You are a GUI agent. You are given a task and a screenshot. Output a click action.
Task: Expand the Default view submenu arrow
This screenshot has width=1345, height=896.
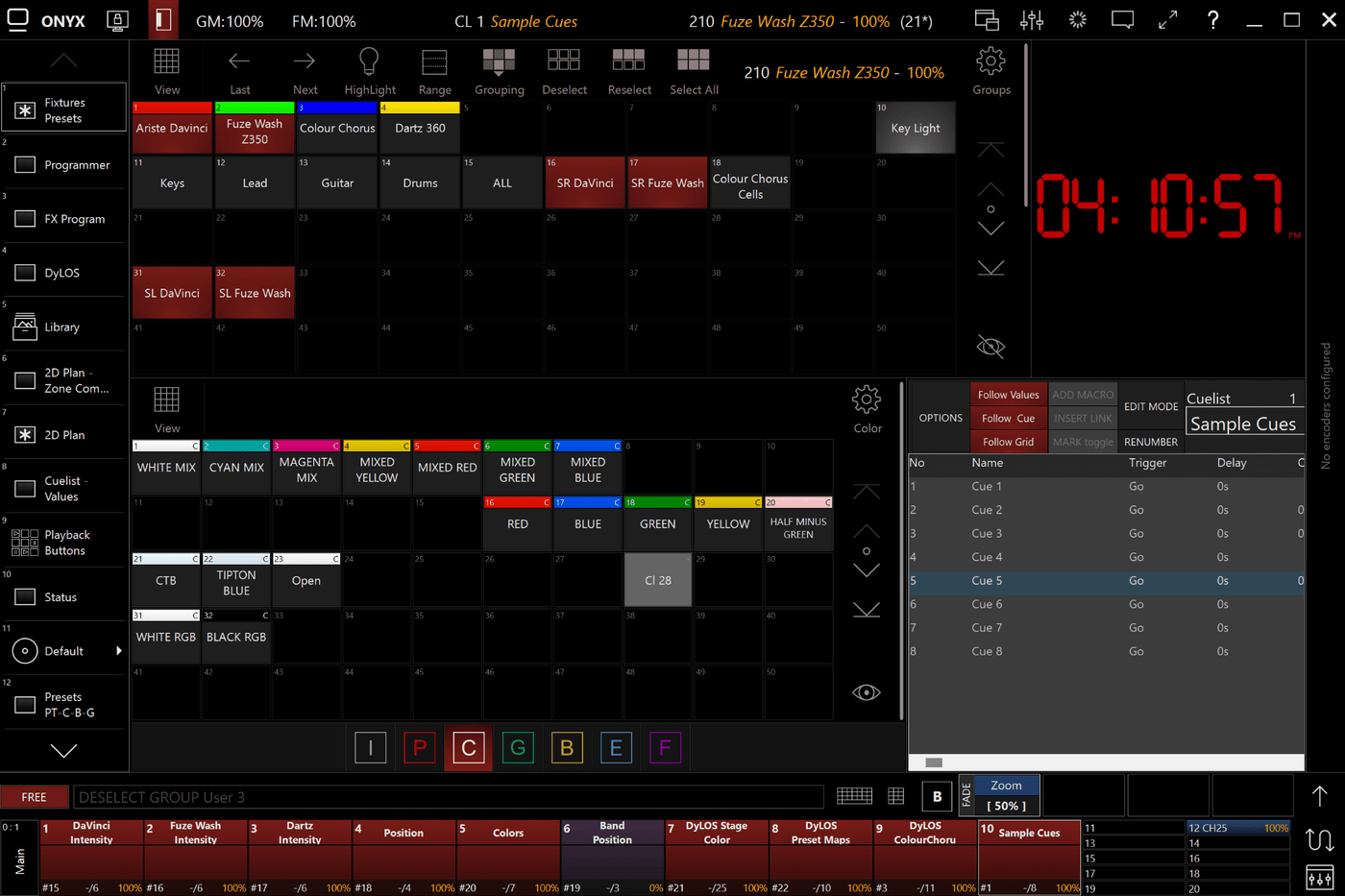(119, 651)
